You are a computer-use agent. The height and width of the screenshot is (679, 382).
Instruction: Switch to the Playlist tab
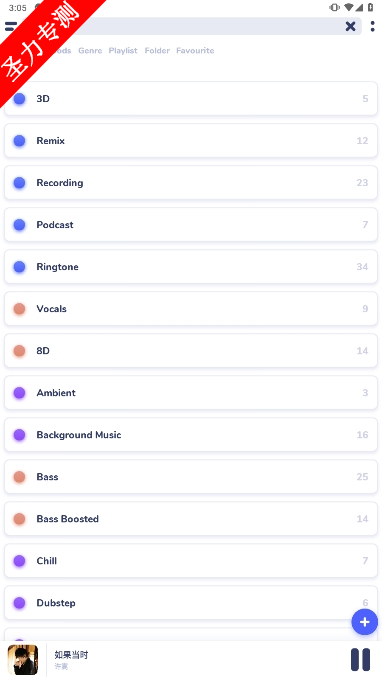[x=123, y=51]
